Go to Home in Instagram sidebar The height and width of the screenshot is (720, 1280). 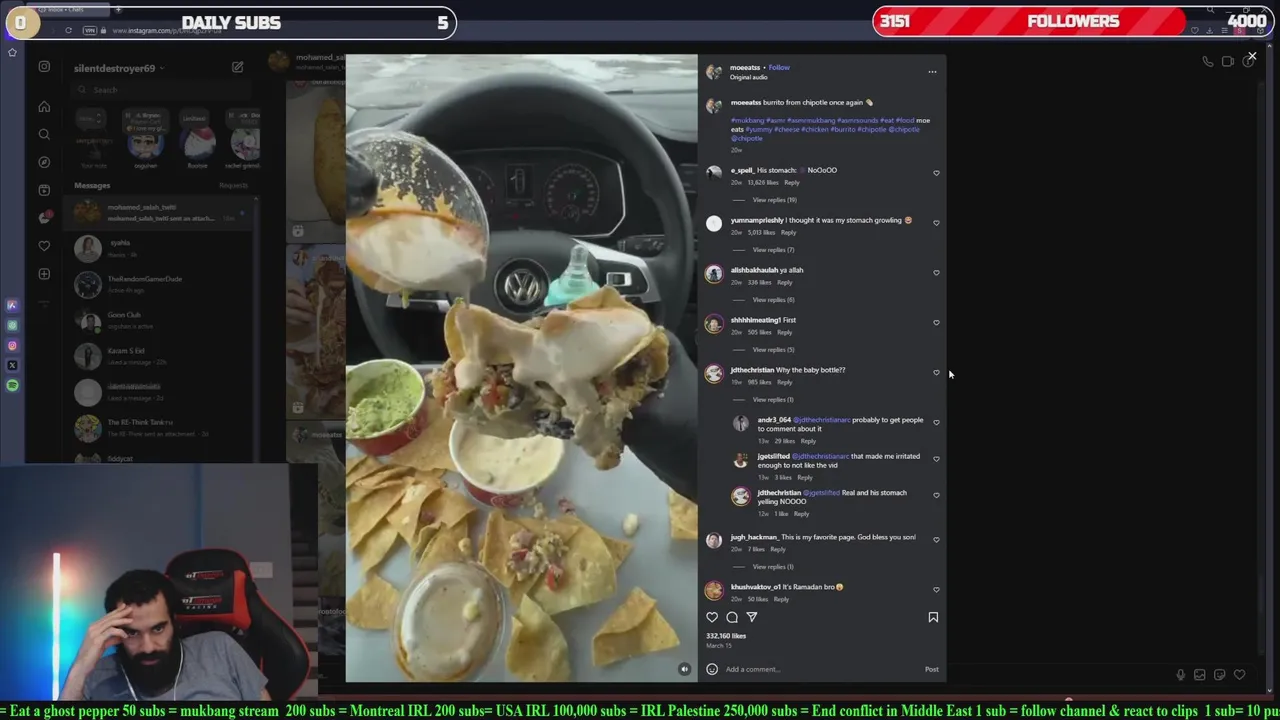point(44,107)
